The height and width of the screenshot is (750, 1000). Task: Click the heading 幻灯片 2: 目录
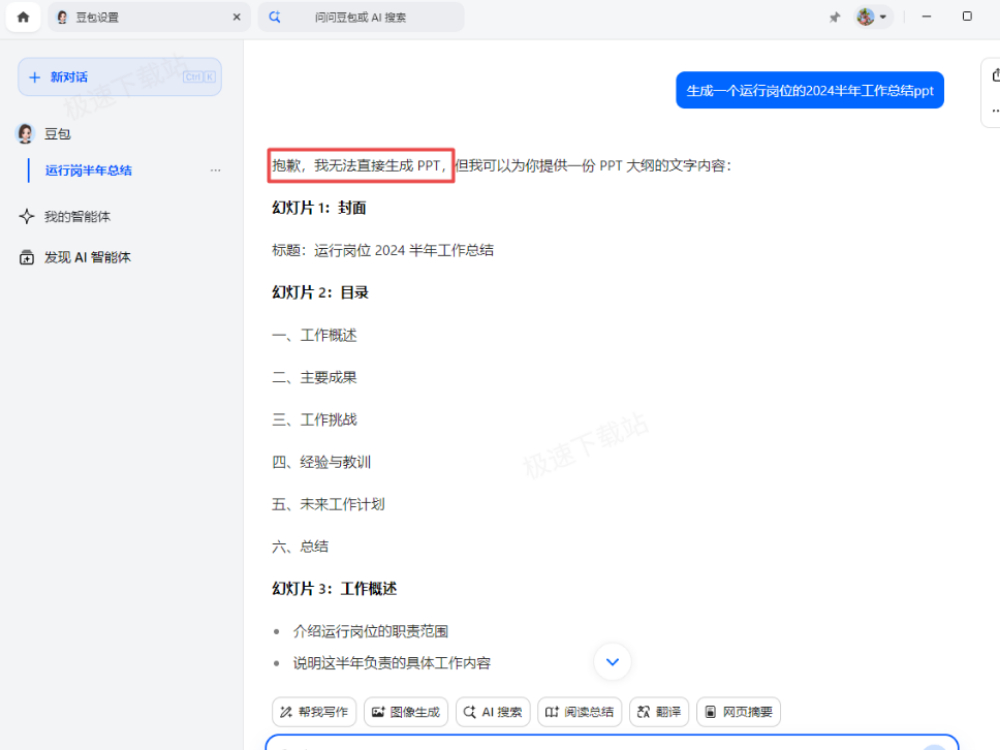[x=320, y=293]
